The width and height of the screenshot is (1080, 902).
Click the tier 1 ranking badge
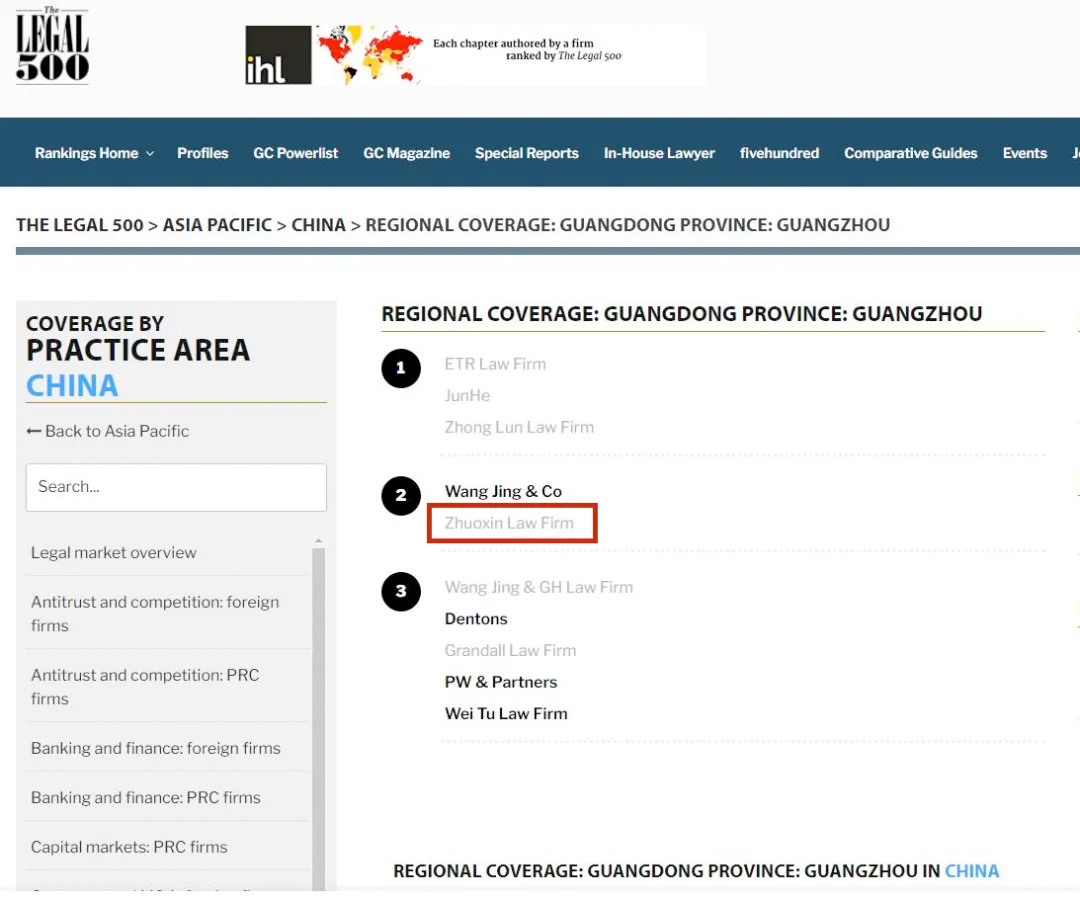pos(401,368)
